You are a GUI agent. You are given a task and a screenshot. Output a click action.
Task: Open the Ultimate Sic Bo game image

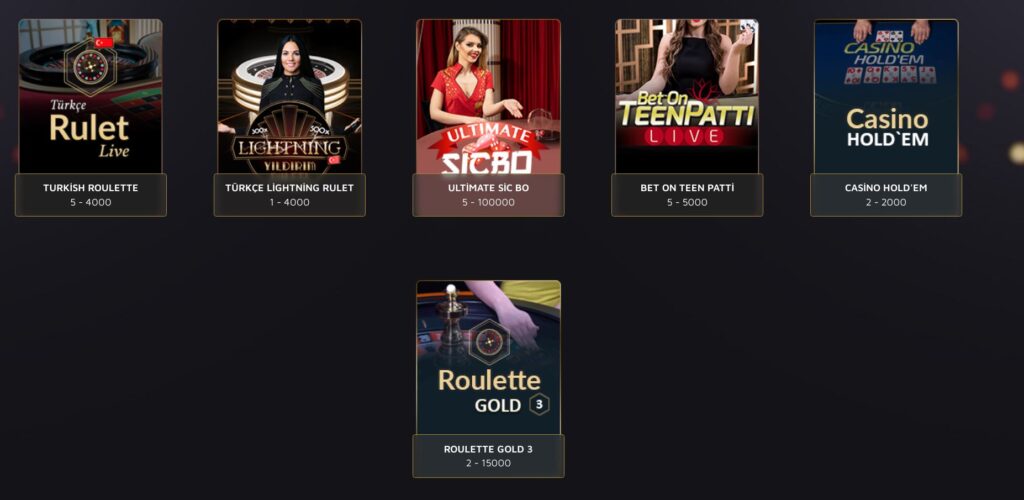pyautogui.click(x=488, y=96)
